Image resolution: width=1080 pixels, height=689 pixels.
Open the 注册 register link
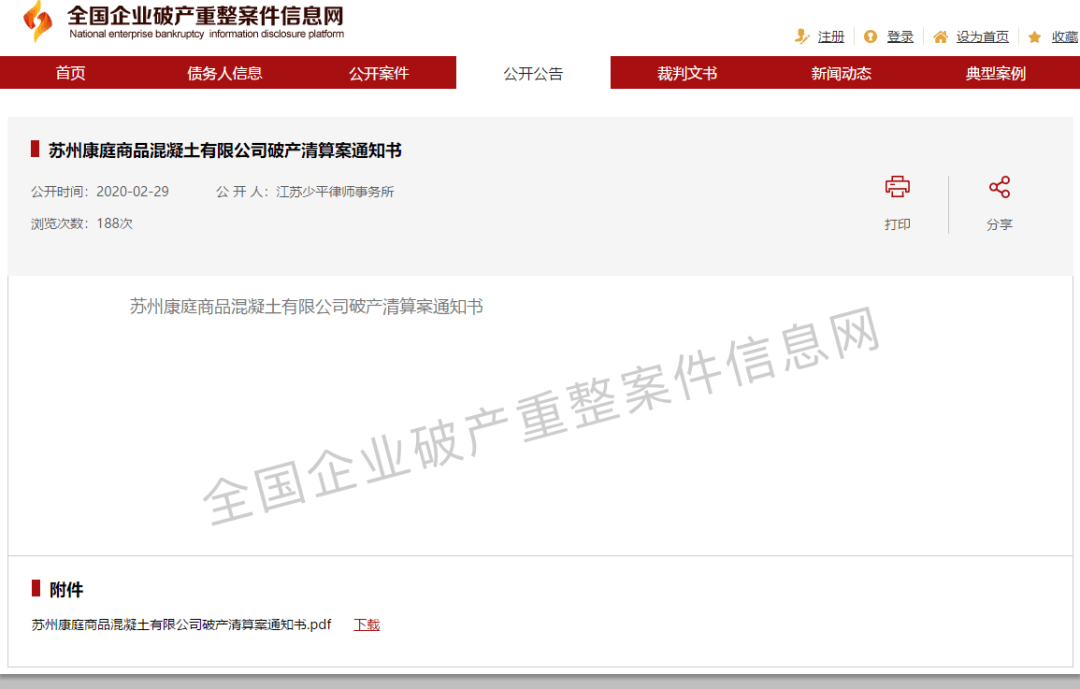831,37
